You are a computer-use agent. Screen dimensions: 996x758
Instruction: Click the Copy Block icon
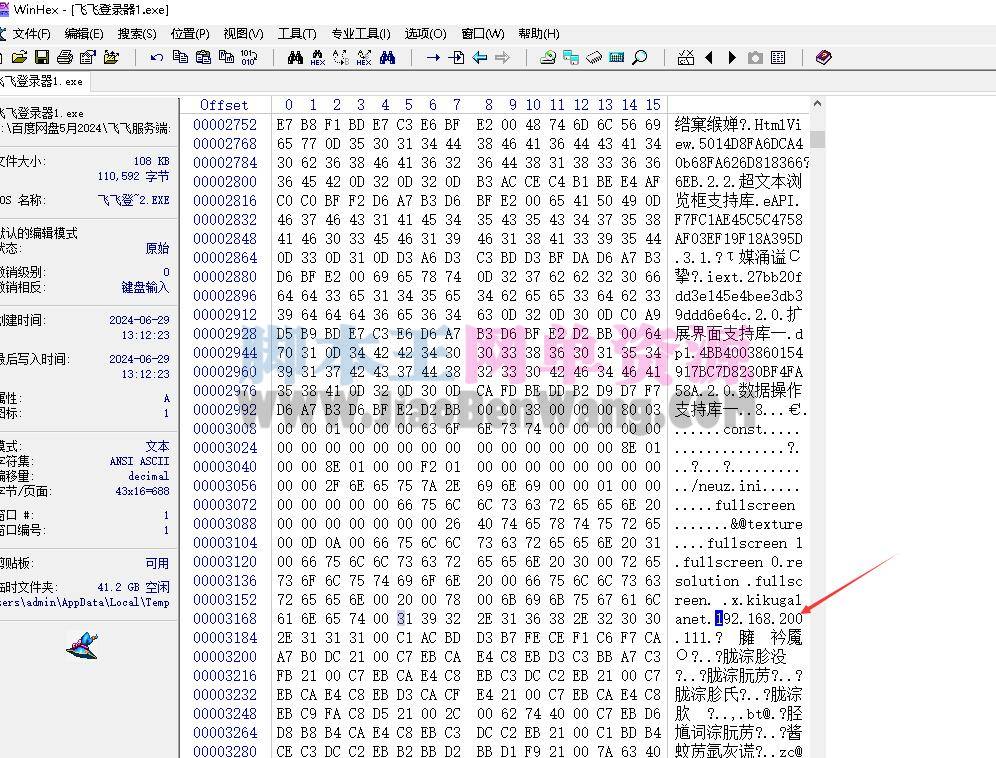(x=180, y=58)
